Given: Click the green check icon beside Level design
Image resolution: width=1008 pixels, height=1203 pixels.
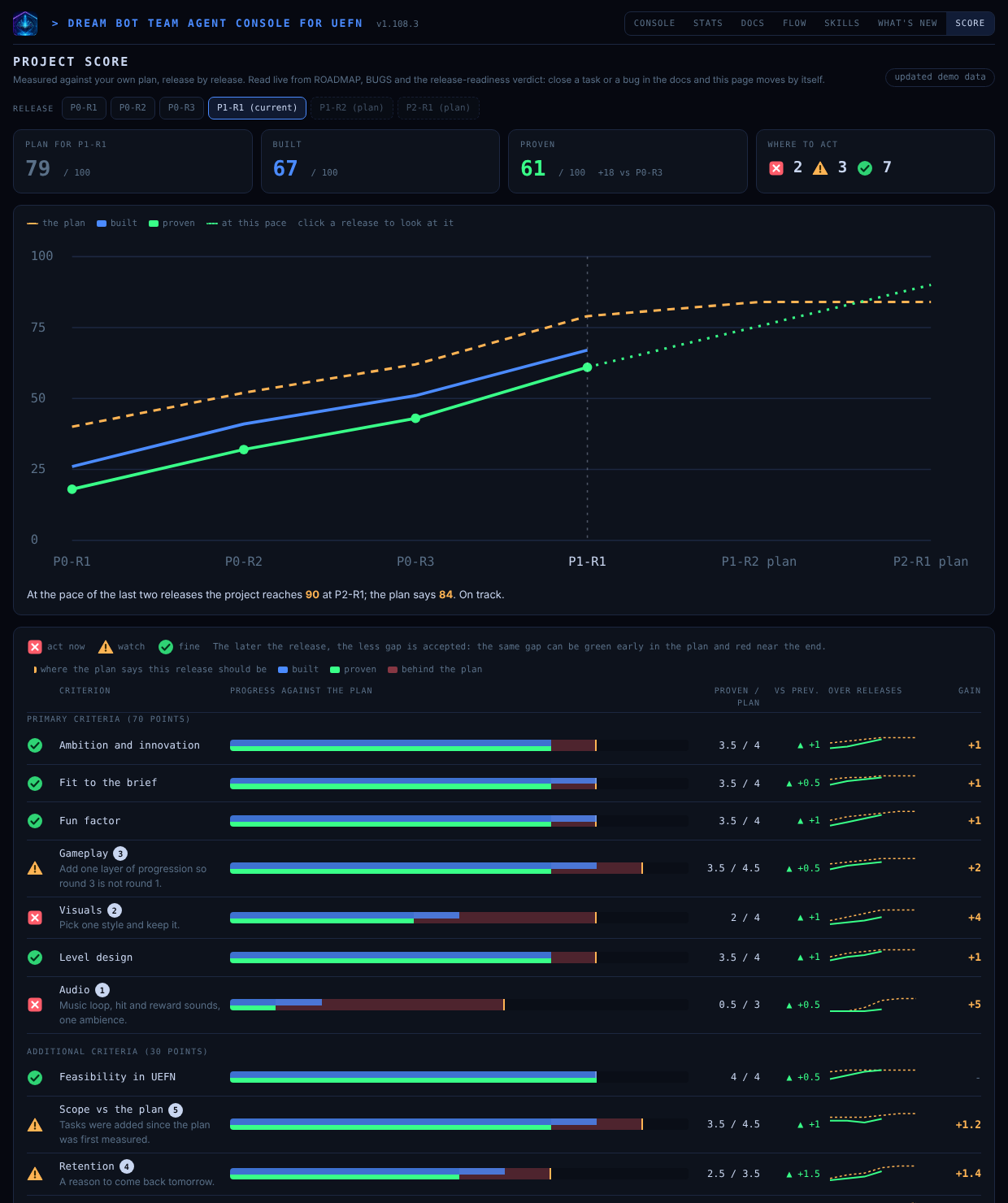Looking at the screenshot, I should (x=35, y=958).
